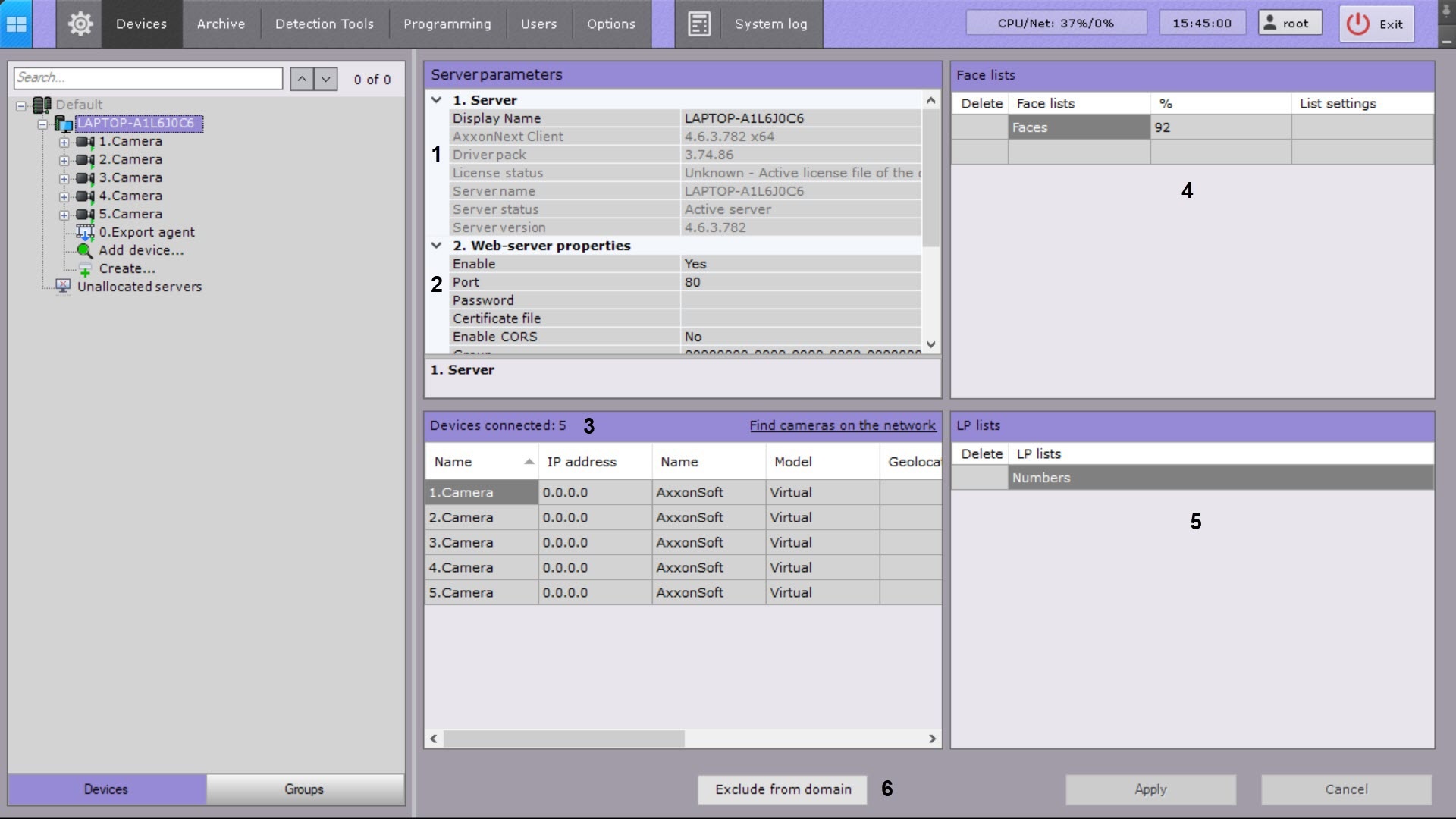The image size is (1456, 819).
Task: Click the Unallocated servers icon
Action: (64, 287)
